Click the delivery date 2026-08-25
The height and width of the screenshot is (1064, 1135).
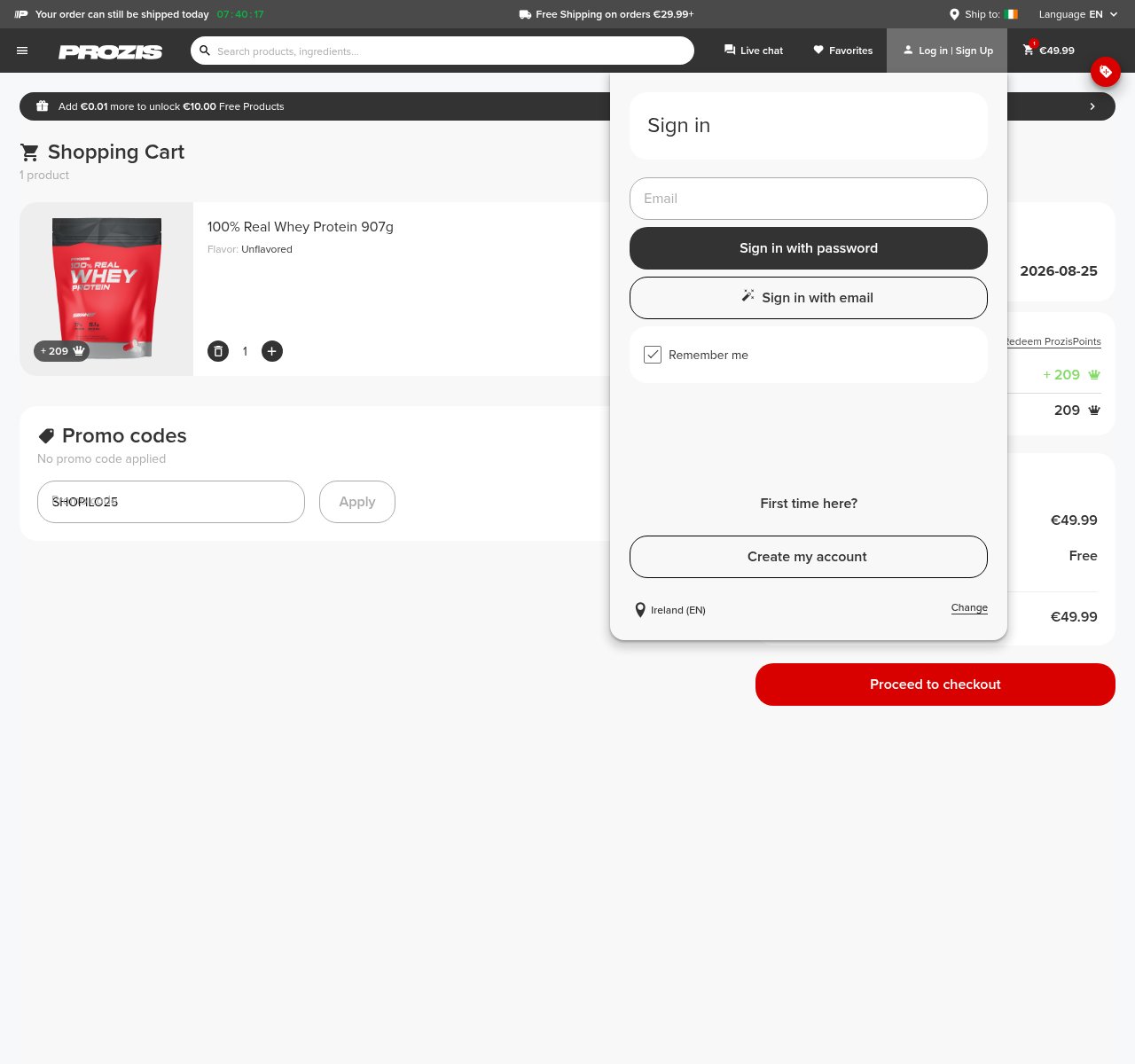pyautogui.click(x=1059, y=271)
